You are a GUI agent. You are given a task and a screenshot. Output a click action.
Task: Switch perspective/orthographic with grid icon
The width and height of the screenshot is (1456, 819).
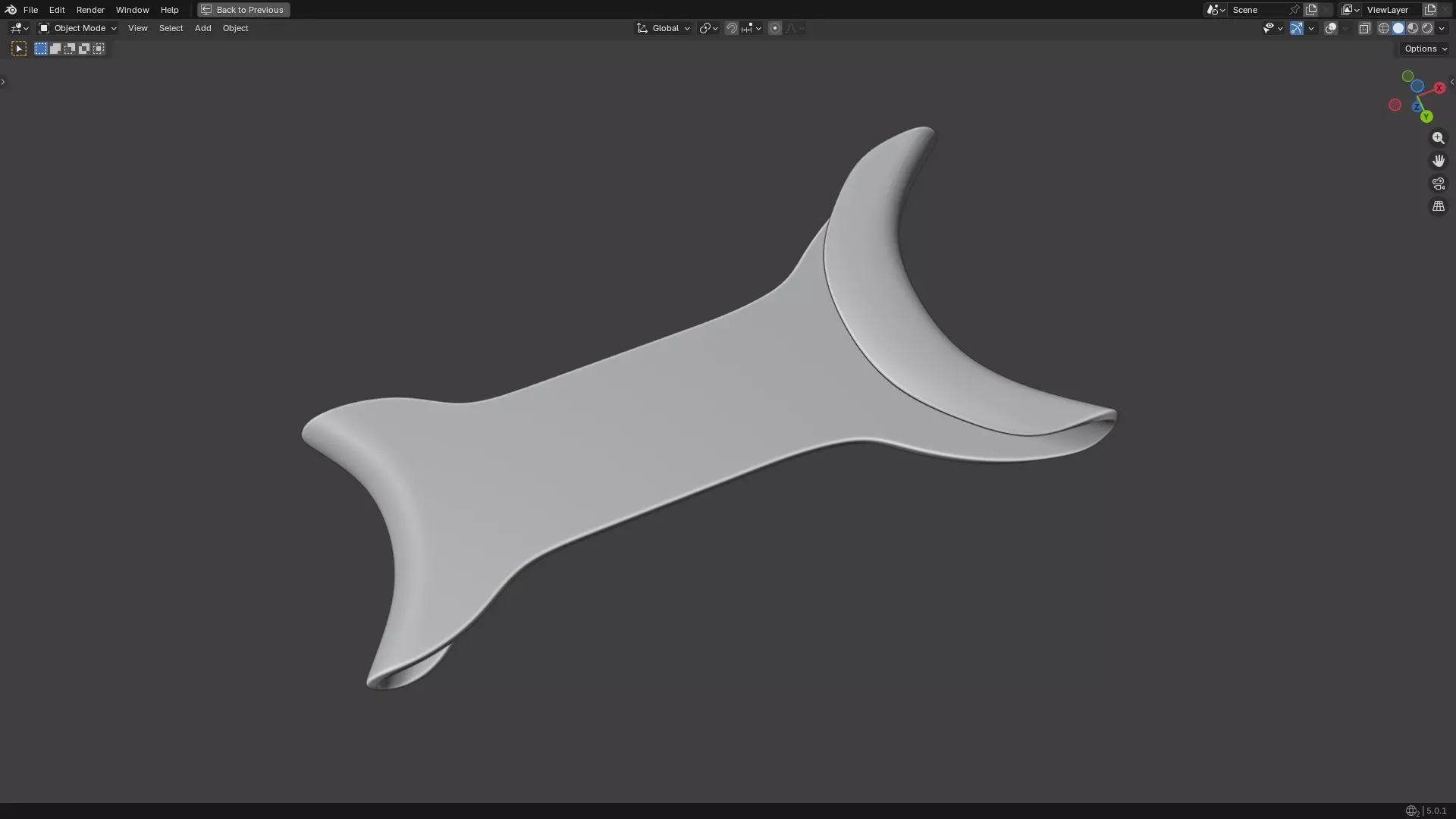[1438, 206]
